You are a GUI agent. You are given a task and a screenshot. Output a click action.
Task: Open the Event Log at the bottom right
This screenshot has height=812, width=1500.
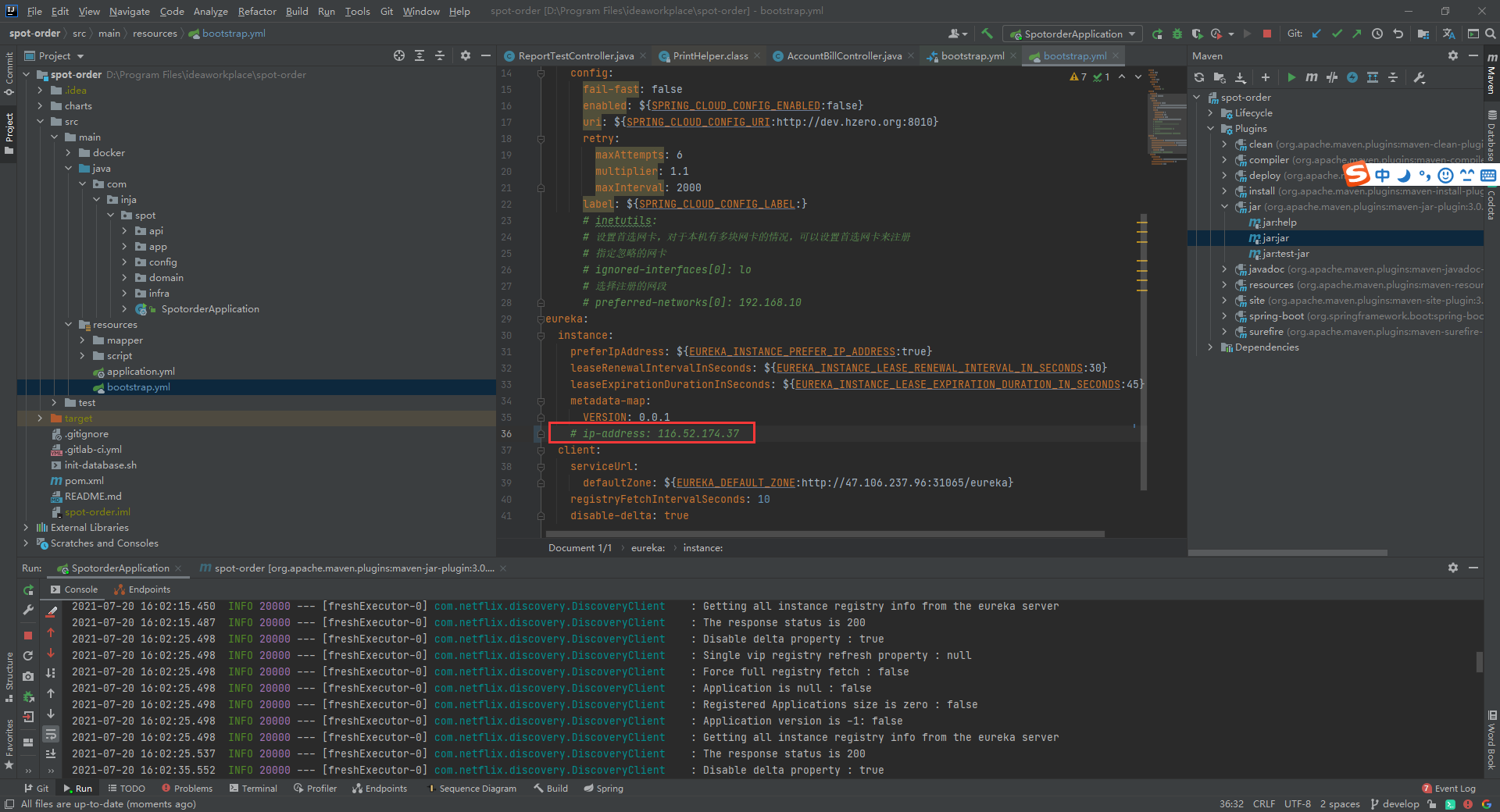click(1448, 789)
